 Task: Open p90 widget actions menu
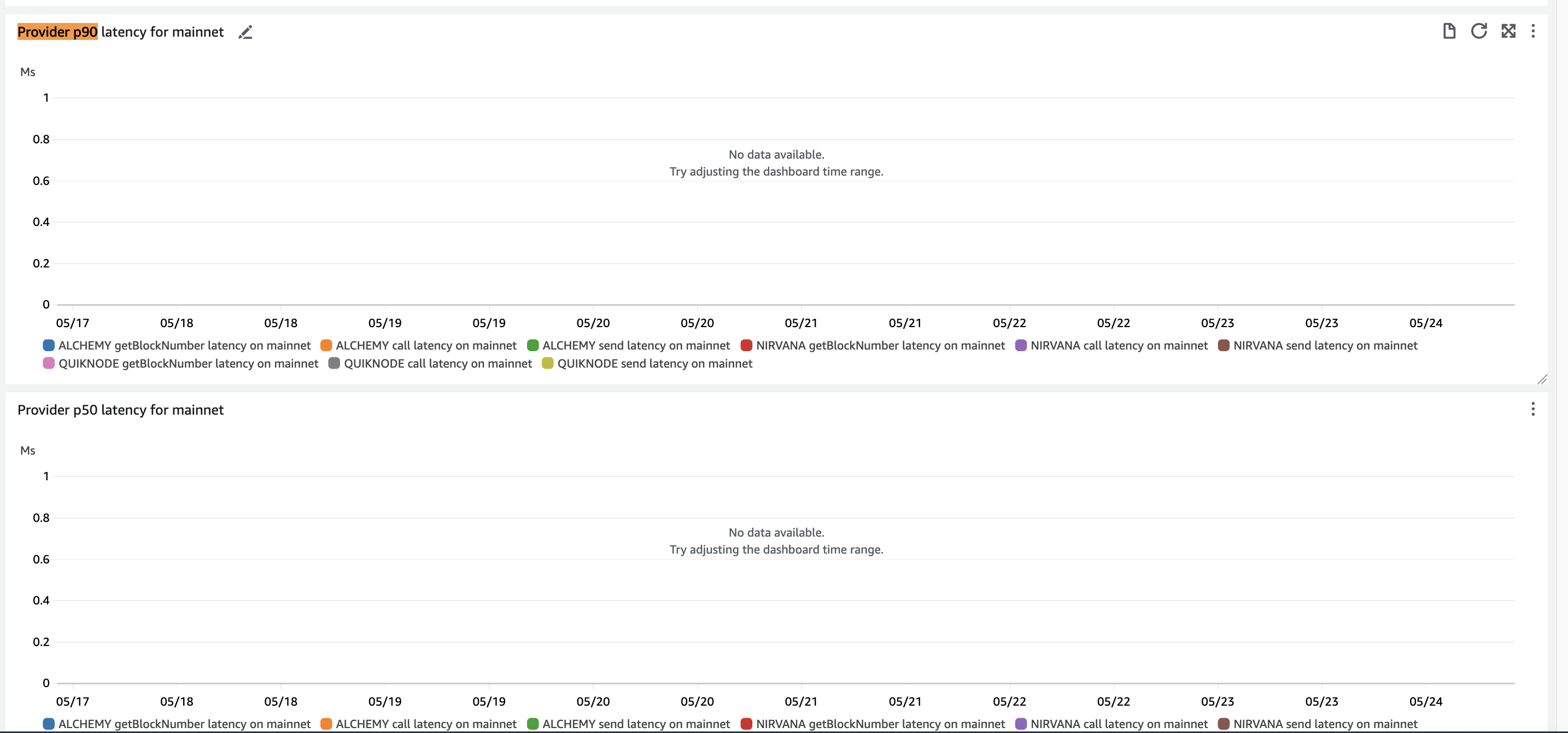pos(1532,31)
